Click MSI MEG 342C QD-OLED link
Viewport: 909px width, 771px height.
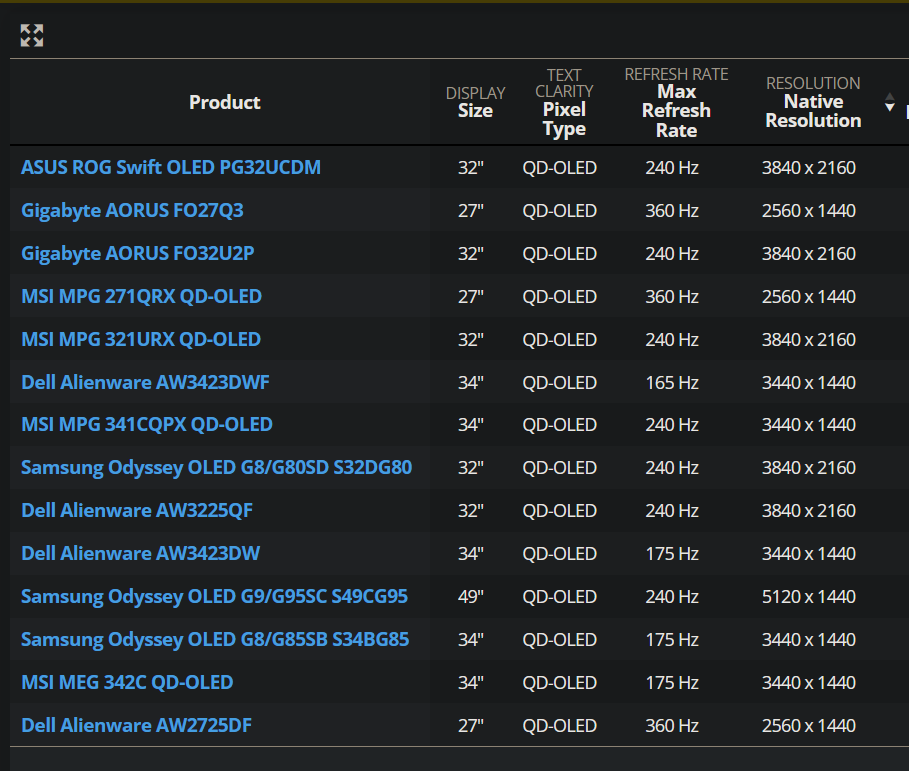click(127, 682)
